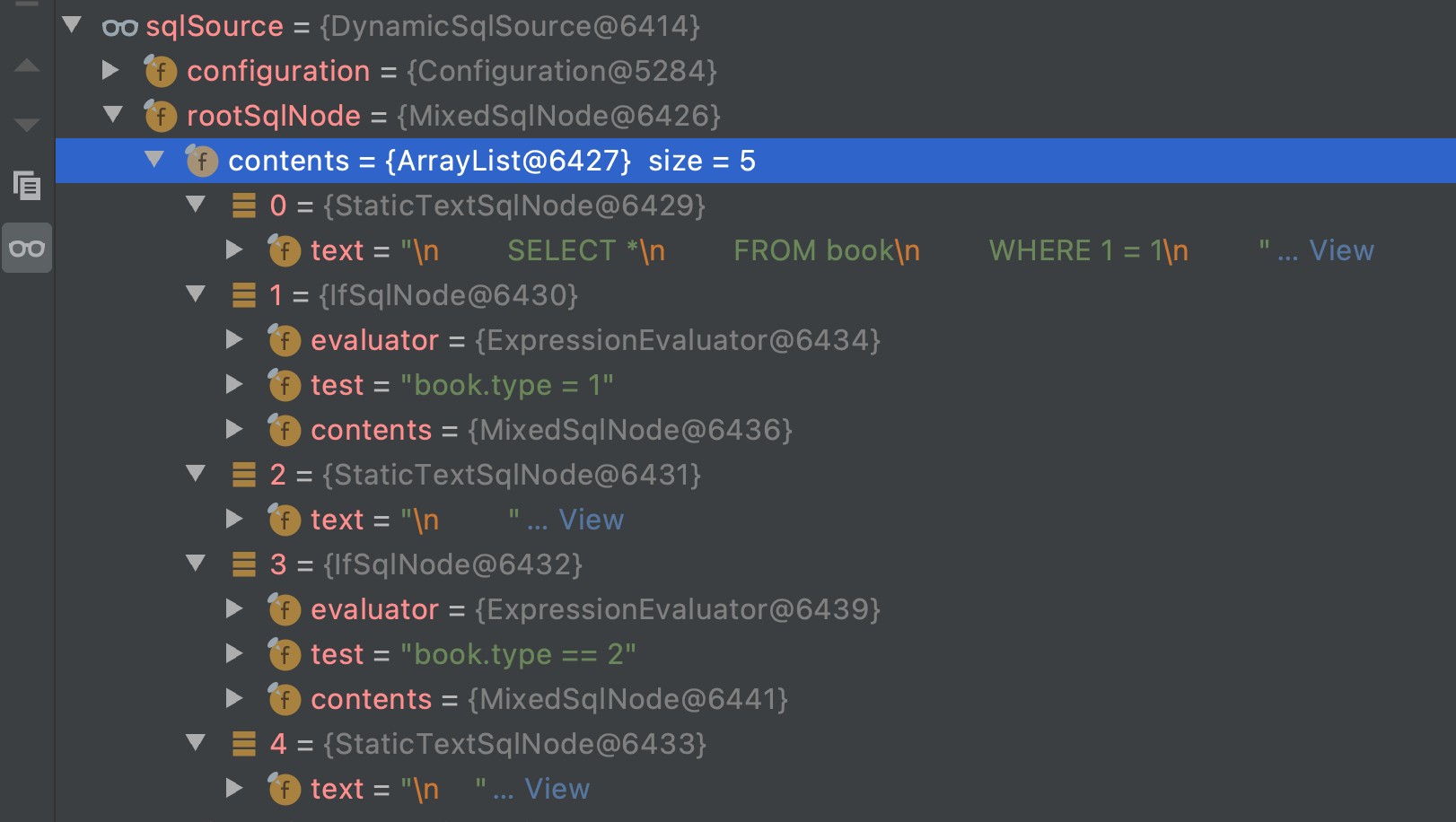1456x822 pixels.
Task: Click array element icon for index 2
Action: point(244,475)
